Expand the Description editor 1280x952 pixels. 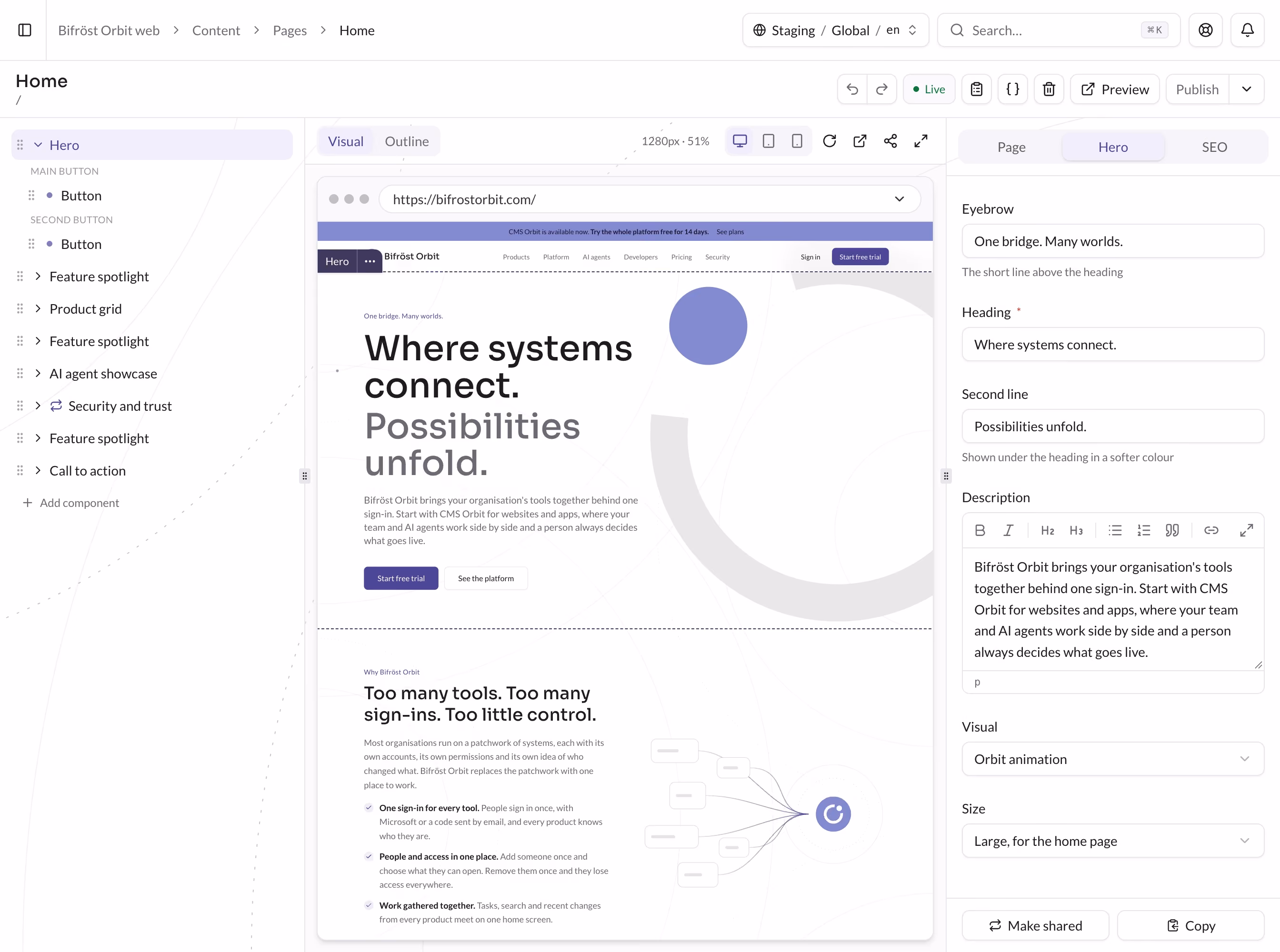click(1247, 530)
